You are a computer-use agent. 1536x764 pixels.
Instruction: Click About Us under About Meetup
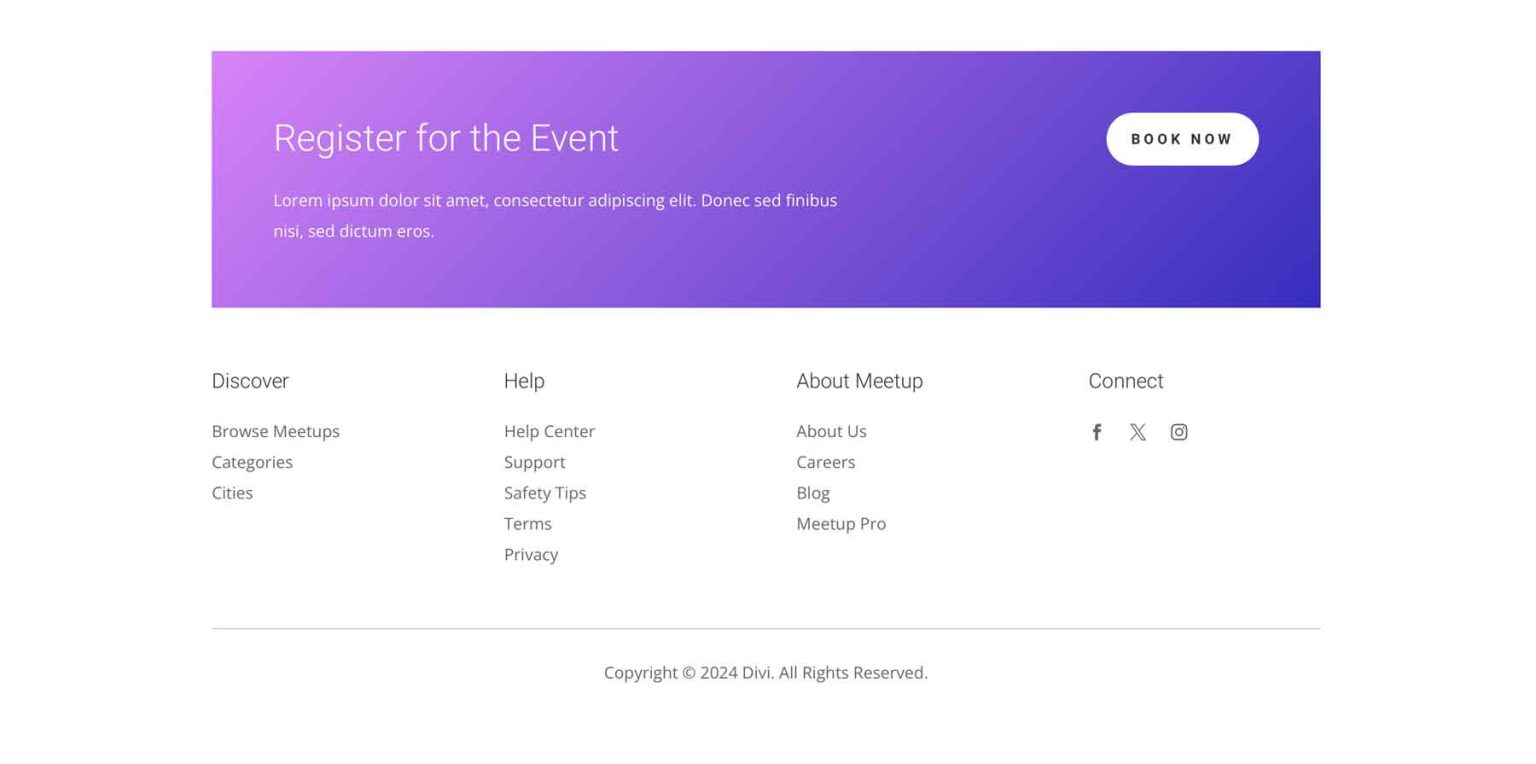(831, 431)
